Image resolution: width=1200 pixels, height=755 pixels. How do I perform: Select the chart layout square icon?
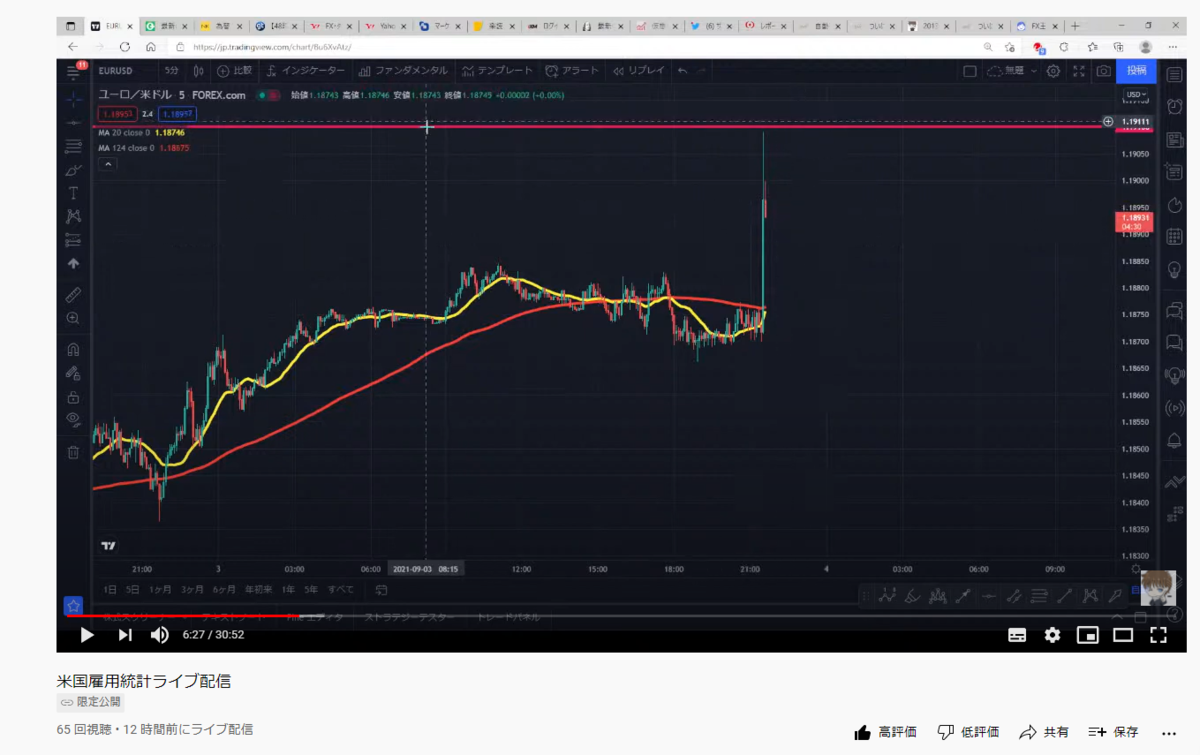969,71
